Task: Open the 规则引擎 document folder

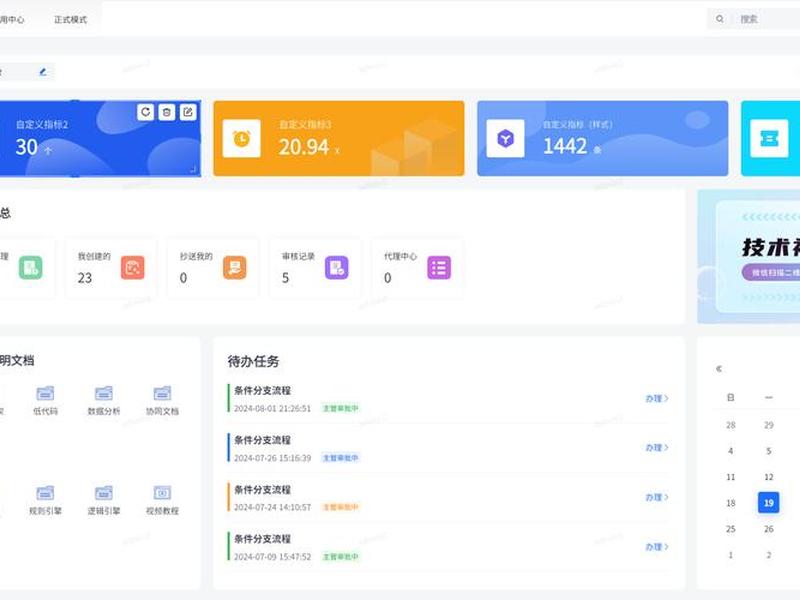Action: click(x=45, y=501)
